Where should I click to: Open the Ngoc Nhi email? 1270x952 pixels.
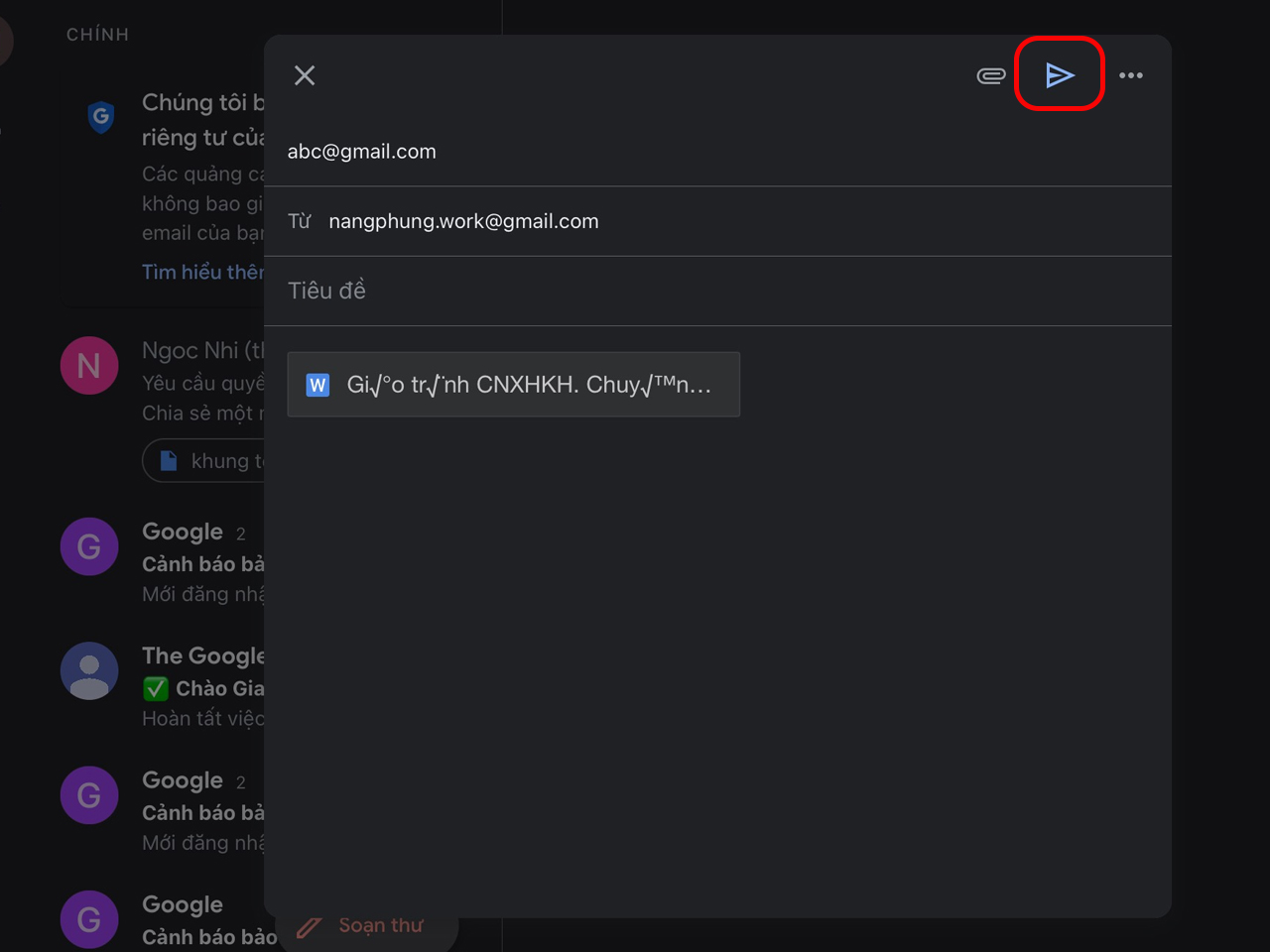coord(164,382)
